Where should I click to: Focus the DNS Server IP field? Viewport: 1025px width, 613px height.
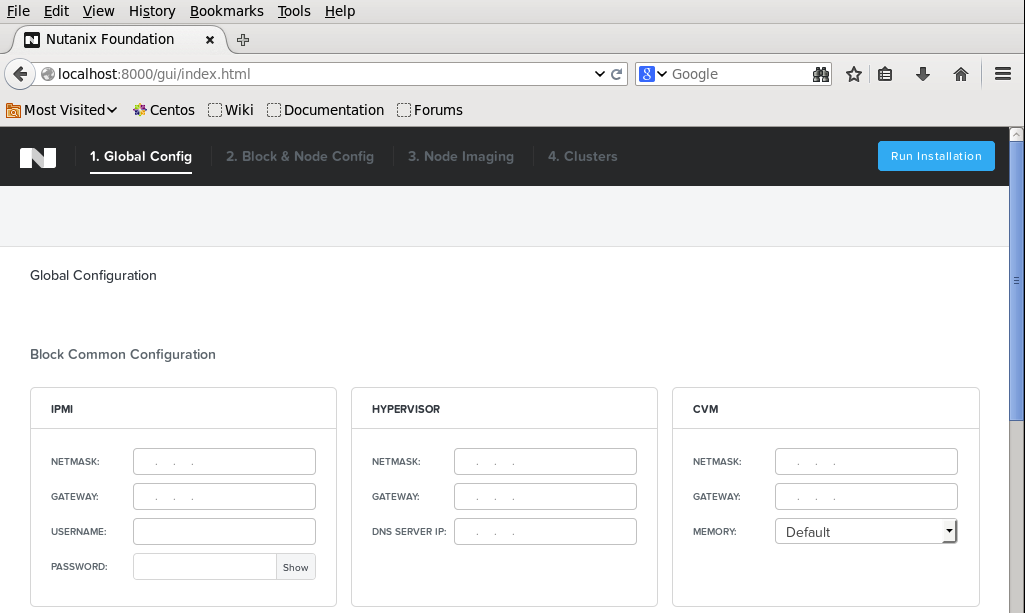pyautogui.click(x=545, y=531)
